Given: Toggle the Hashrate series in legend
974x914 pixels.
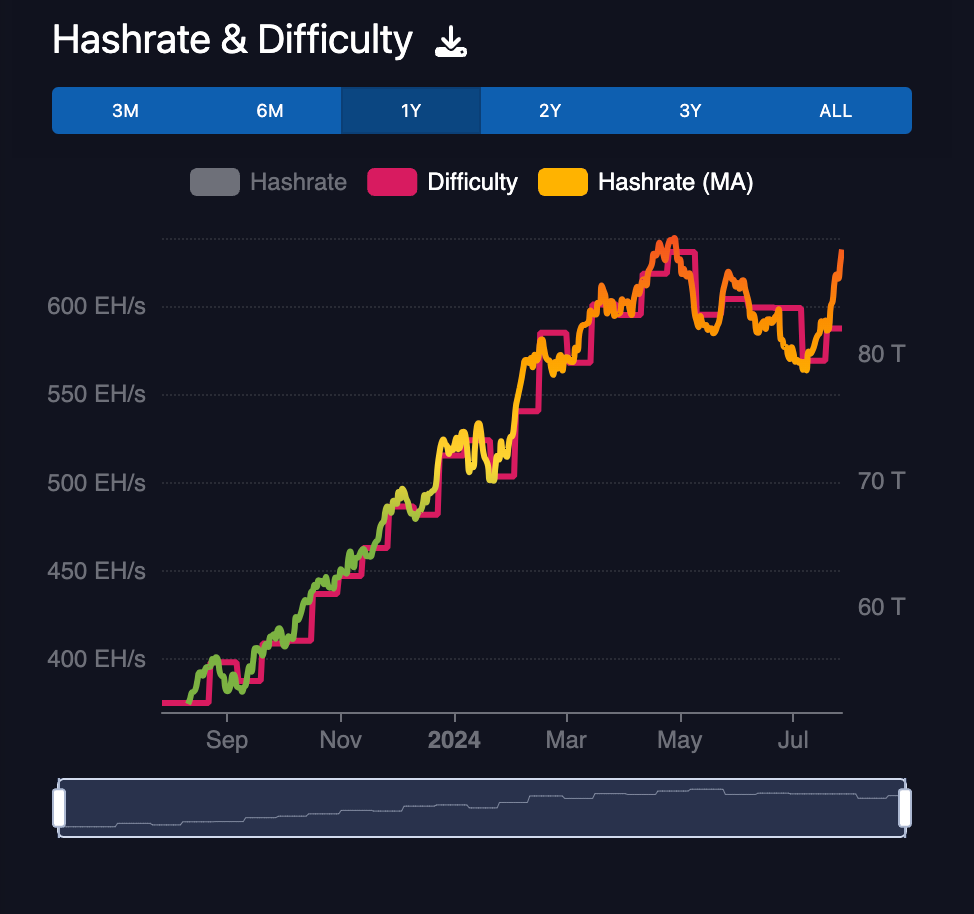Looking at the screenshot, I should tap(268, 182).
